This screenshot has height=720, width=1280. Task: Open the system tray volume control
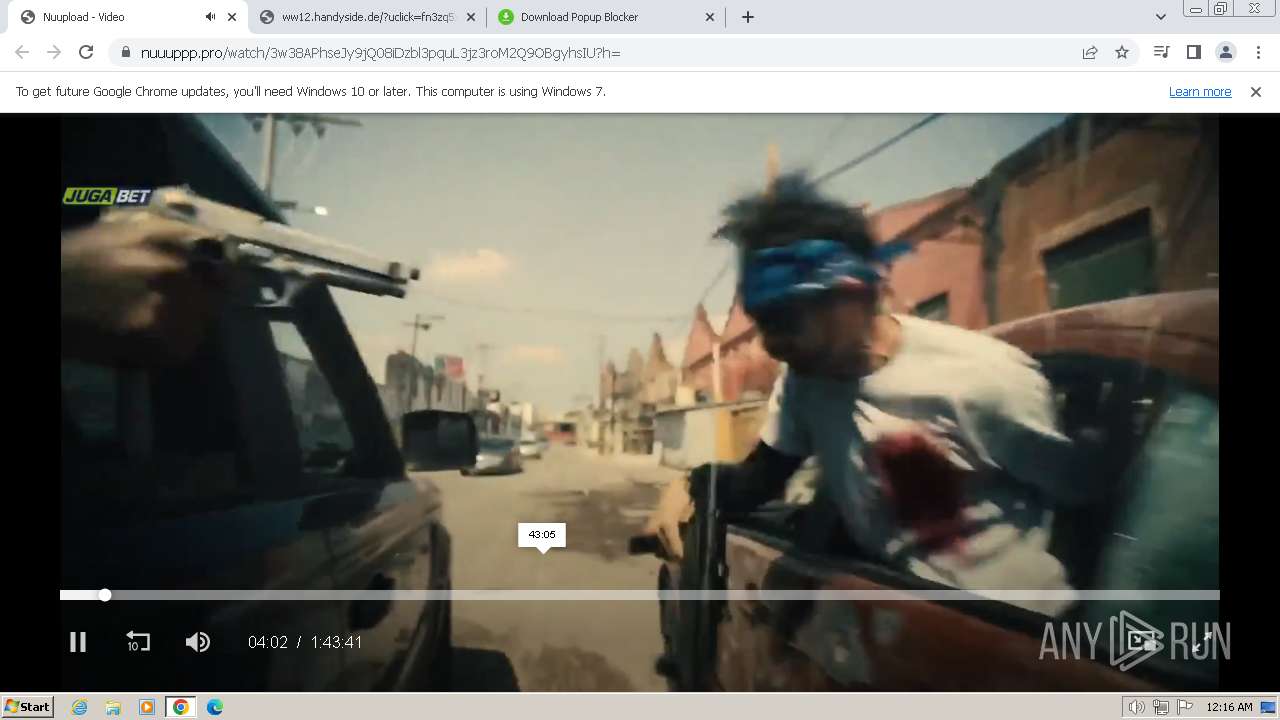(1136, 707)
